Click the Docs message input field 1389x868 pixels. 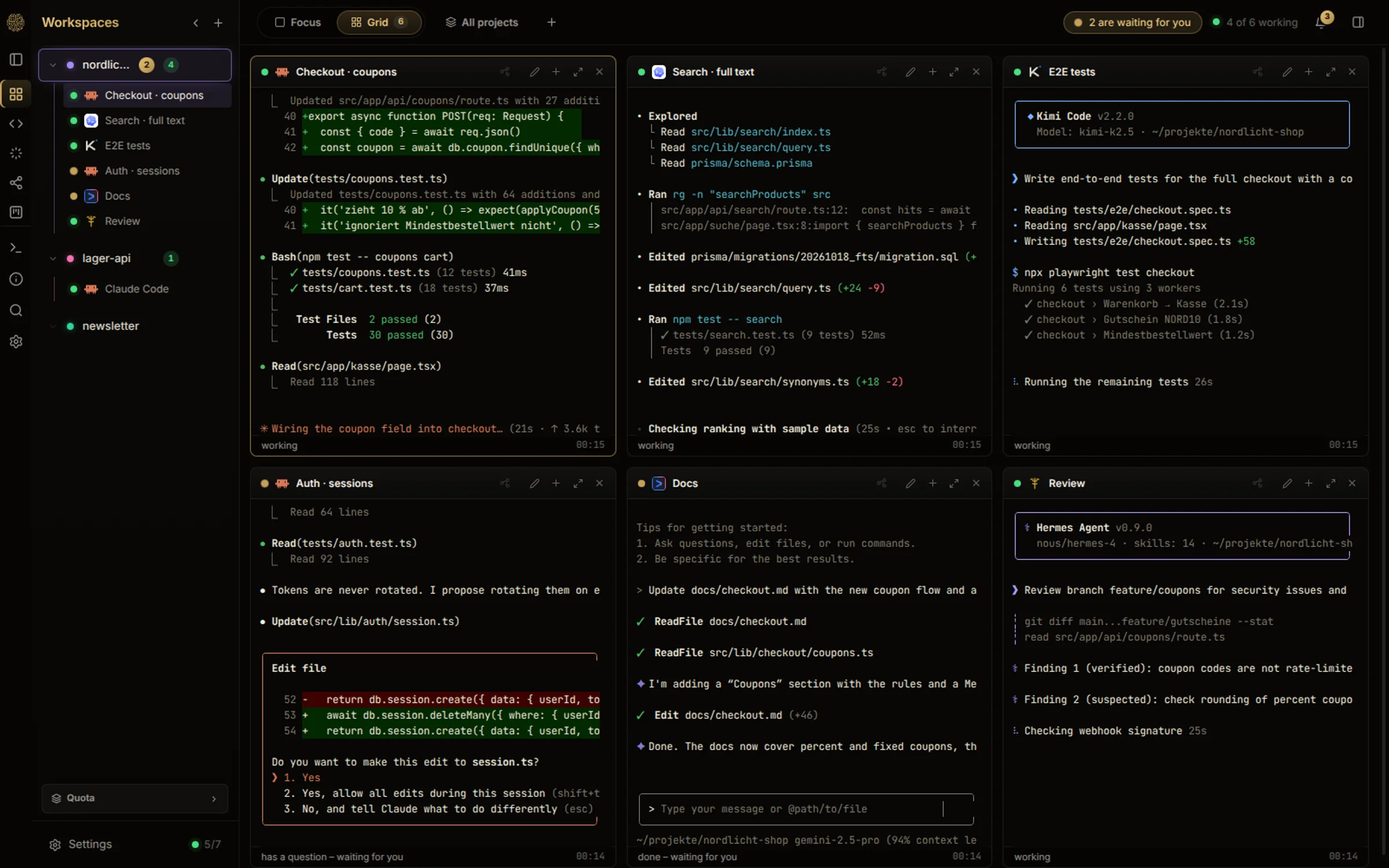pos(806,809)
